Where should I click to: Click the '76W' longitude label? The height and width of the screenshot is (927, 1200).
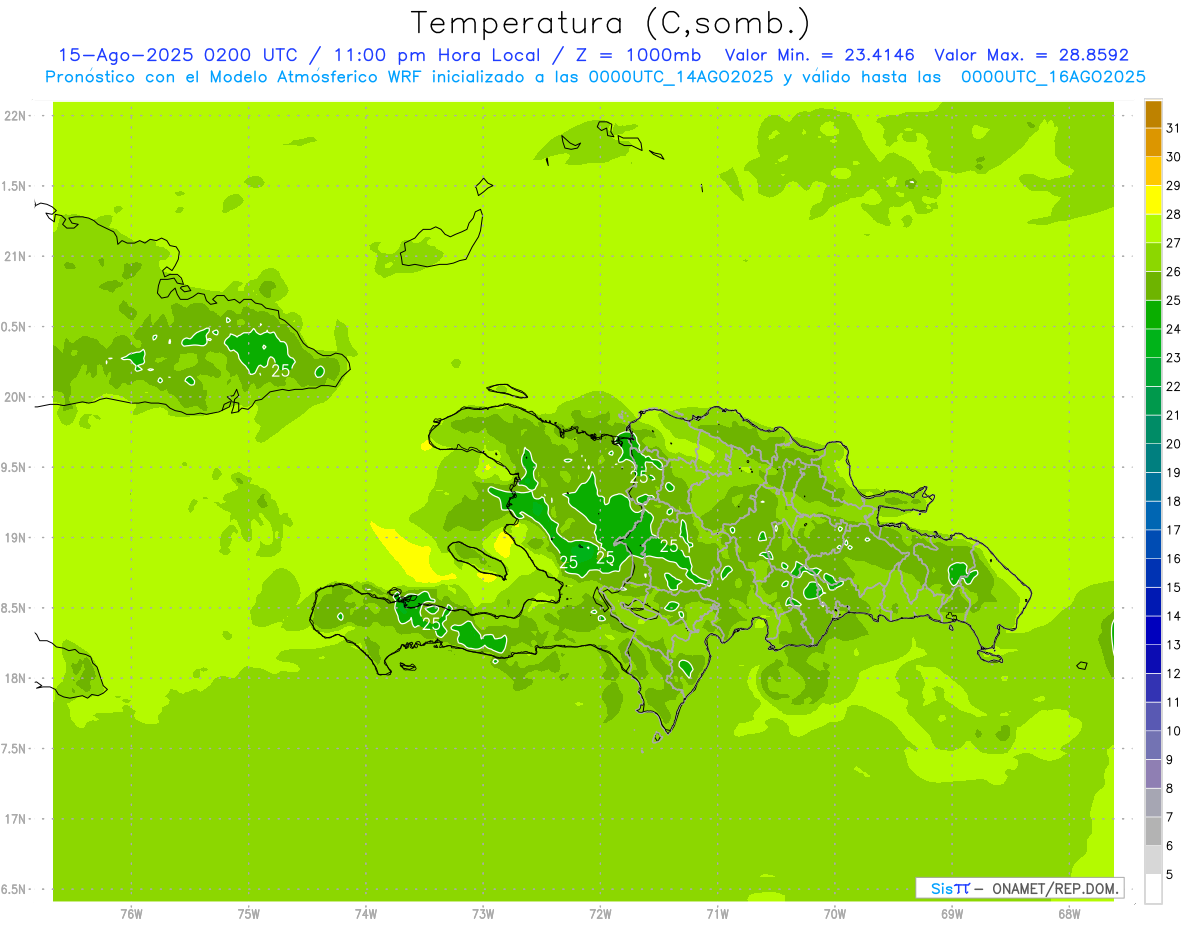(x=131, y=914)
